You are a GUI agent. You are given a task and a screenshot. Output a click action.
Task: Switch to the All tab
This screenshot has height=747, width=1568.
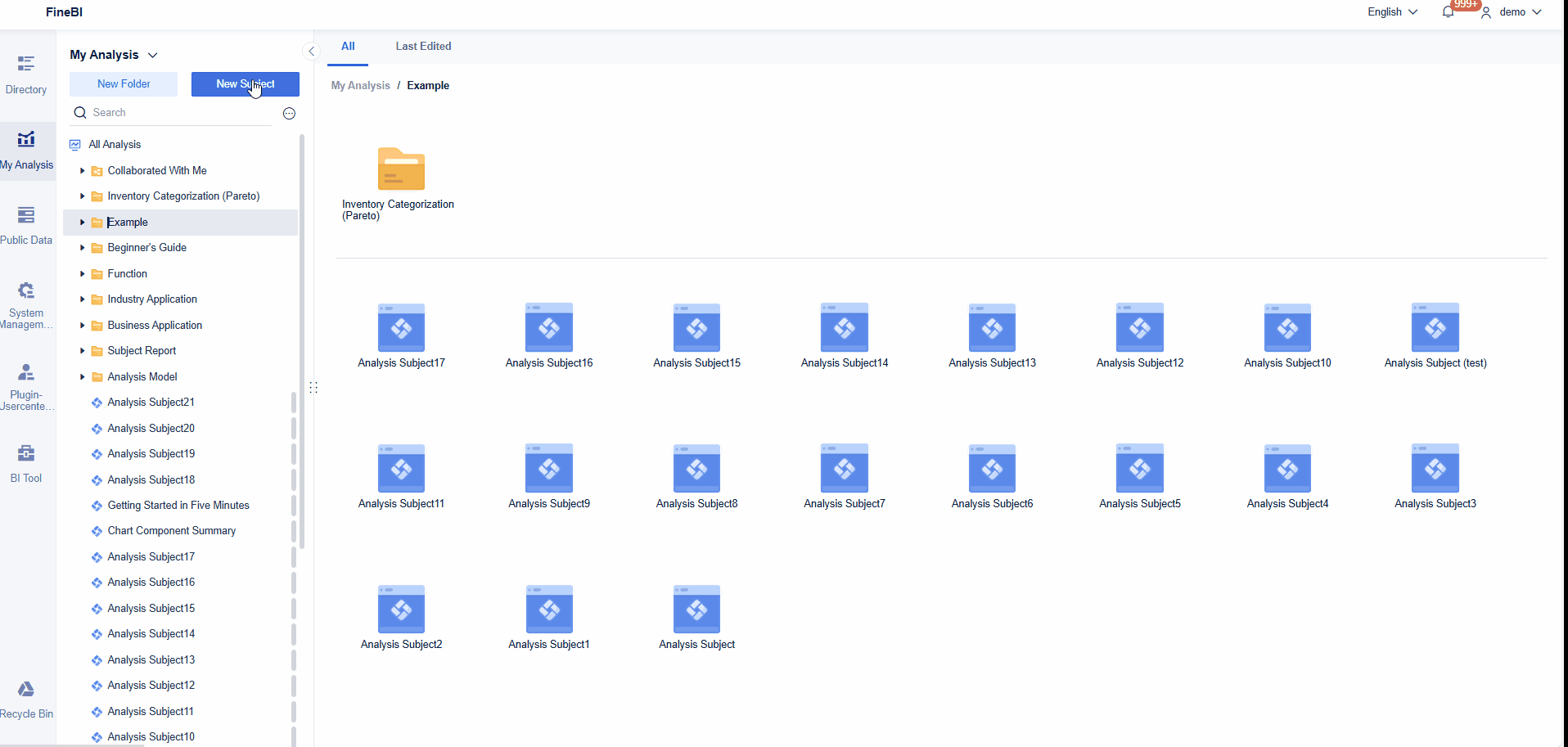348,47
